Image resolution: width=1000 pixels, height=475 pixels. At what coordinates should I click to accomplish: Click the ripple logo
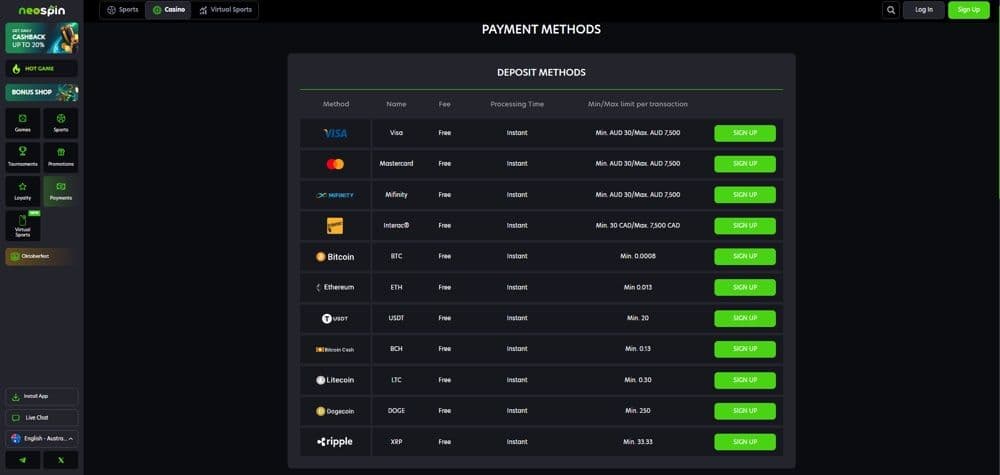[x=335, y=442]
